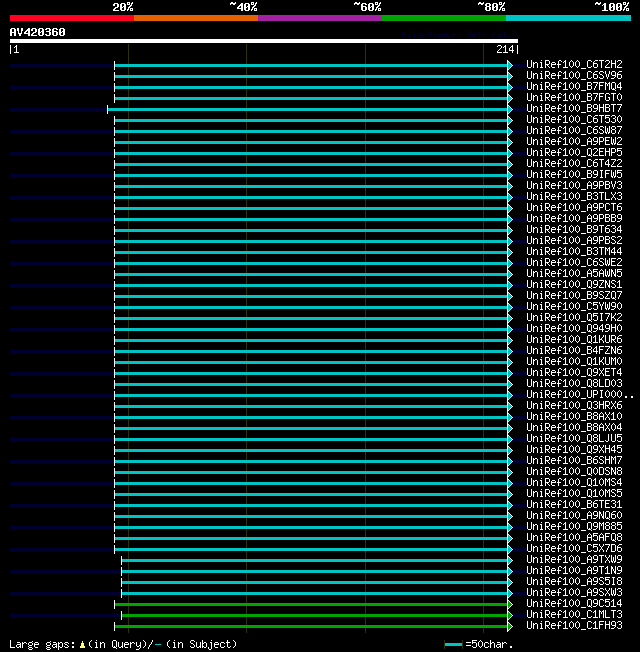The image size is (640, 652).
Task: Select the UniRef100_C6SWE2 label
Action: pyautogui.click(x=574, y=262)
